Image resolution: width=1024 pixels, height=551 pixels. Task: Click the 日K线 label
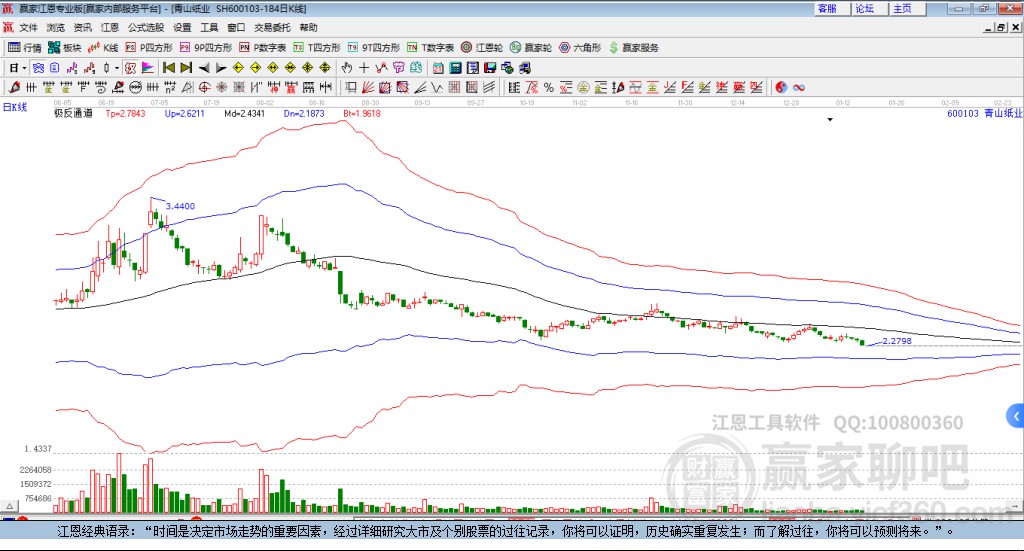point(15,107)
